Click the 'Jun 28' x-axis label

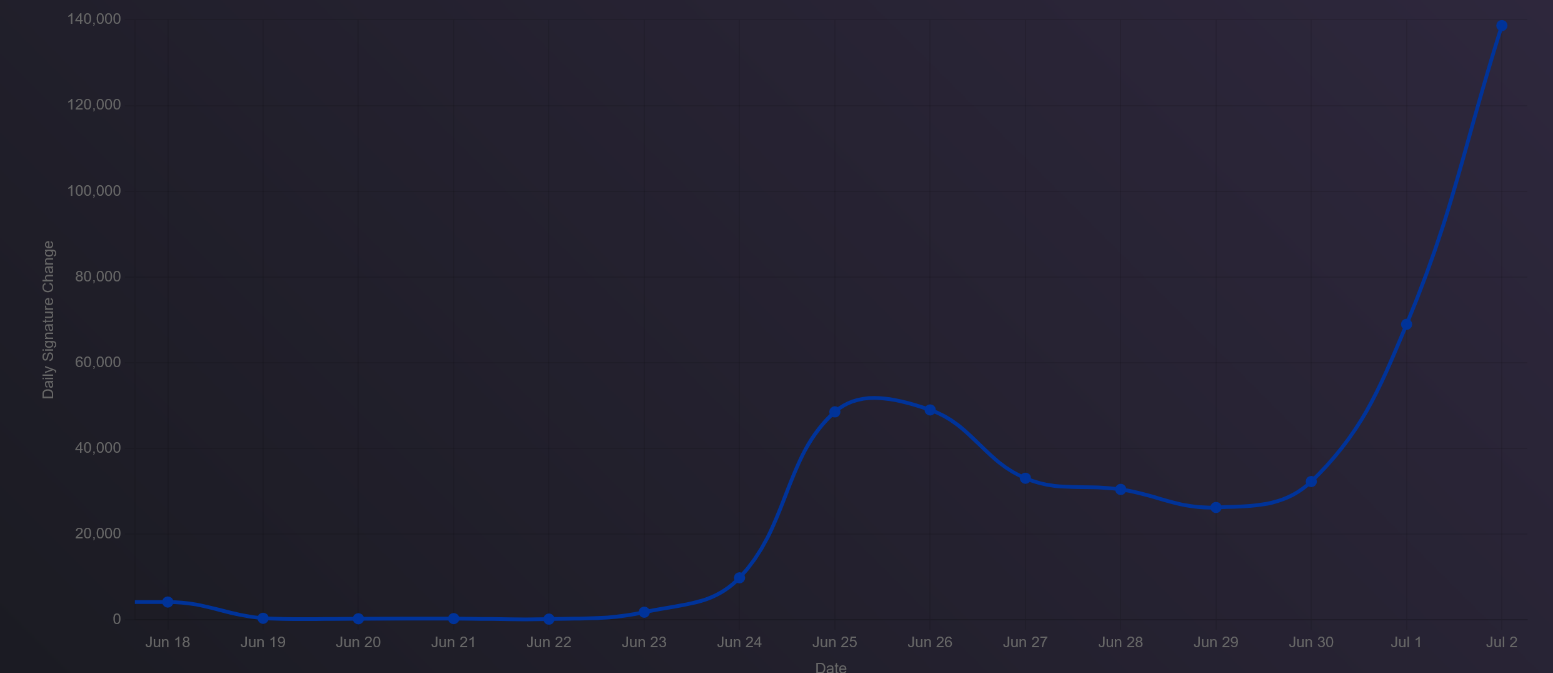coord(1121,642)
